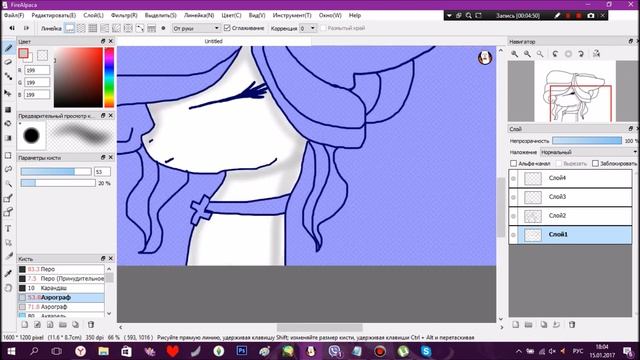Flip view icon in Navigator panel

tap(596, 54)
